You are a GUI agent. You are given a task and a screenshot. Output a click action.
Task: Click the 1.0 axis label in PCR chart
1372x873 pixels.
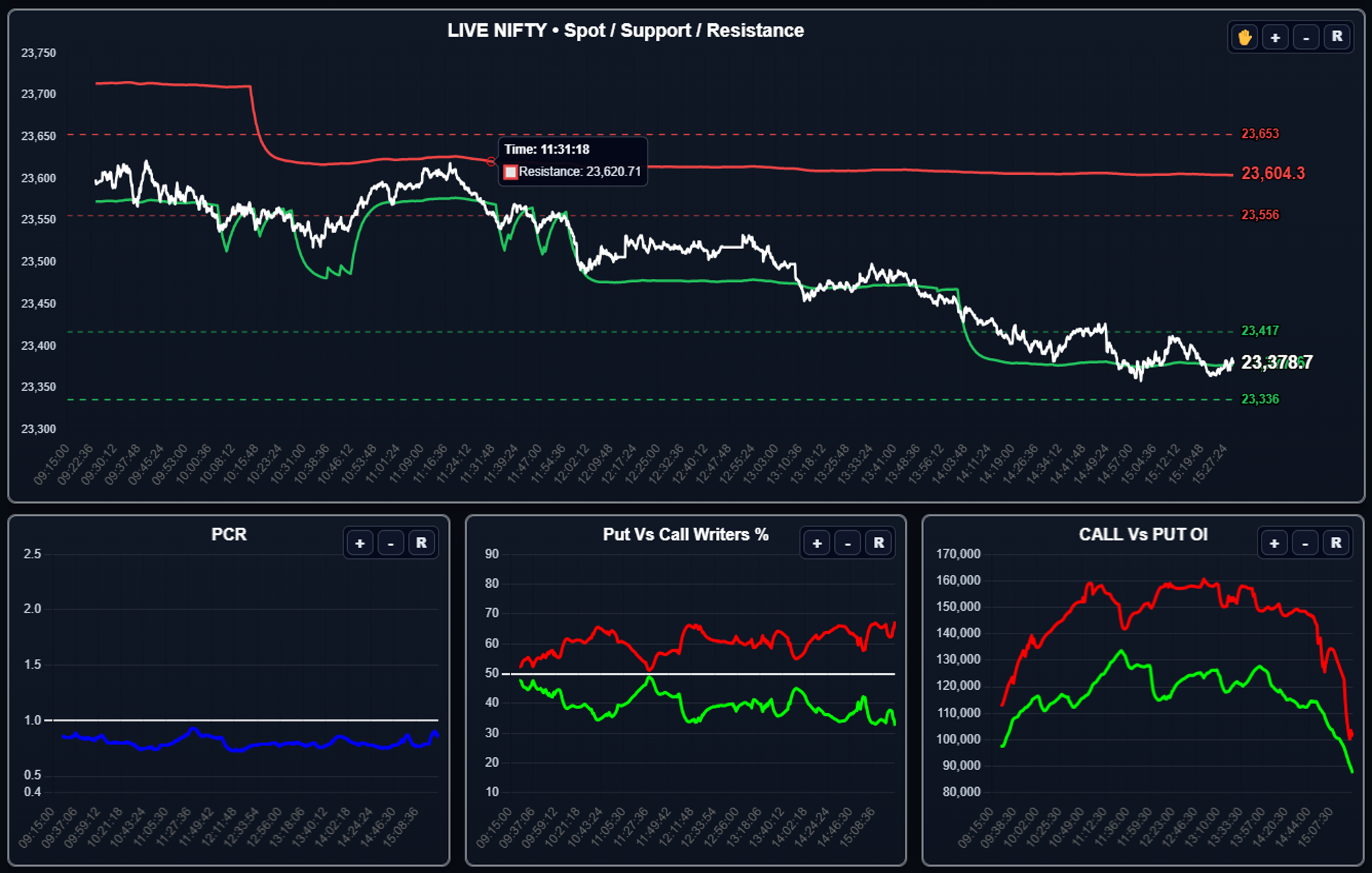[32, 720]
